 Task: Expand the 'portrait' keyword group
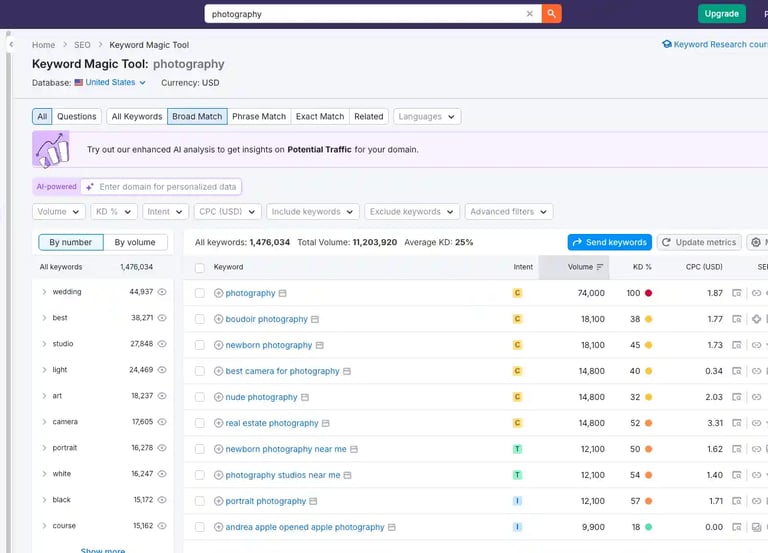(44, 447)
